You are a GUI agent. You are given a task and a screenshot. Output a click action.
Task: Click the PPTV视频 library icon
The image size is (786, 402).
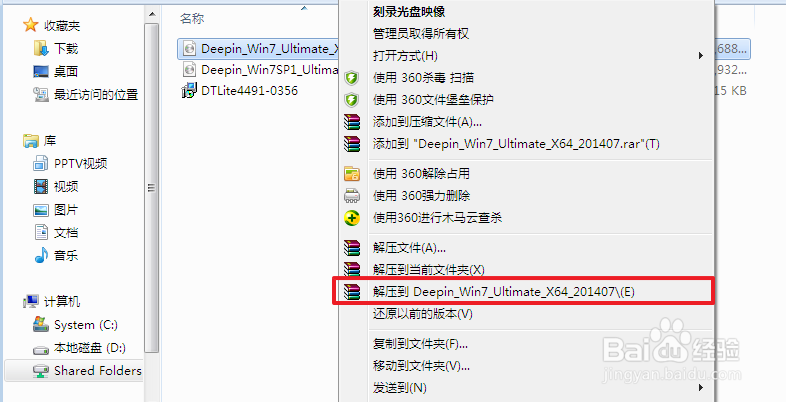click(x=40, y=163)
